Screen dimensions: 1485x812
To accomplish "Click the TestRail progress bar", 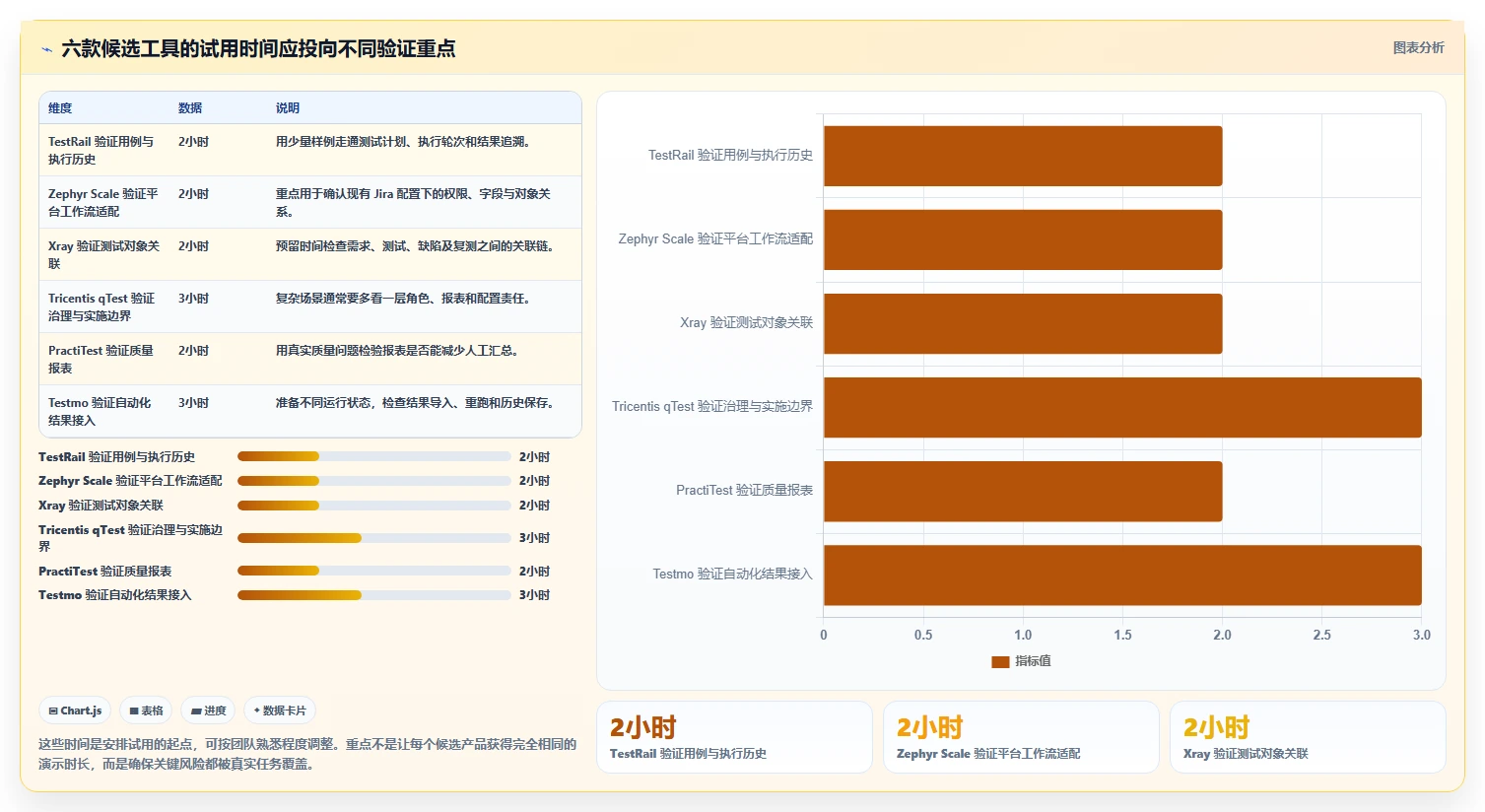I will point(374,456).
